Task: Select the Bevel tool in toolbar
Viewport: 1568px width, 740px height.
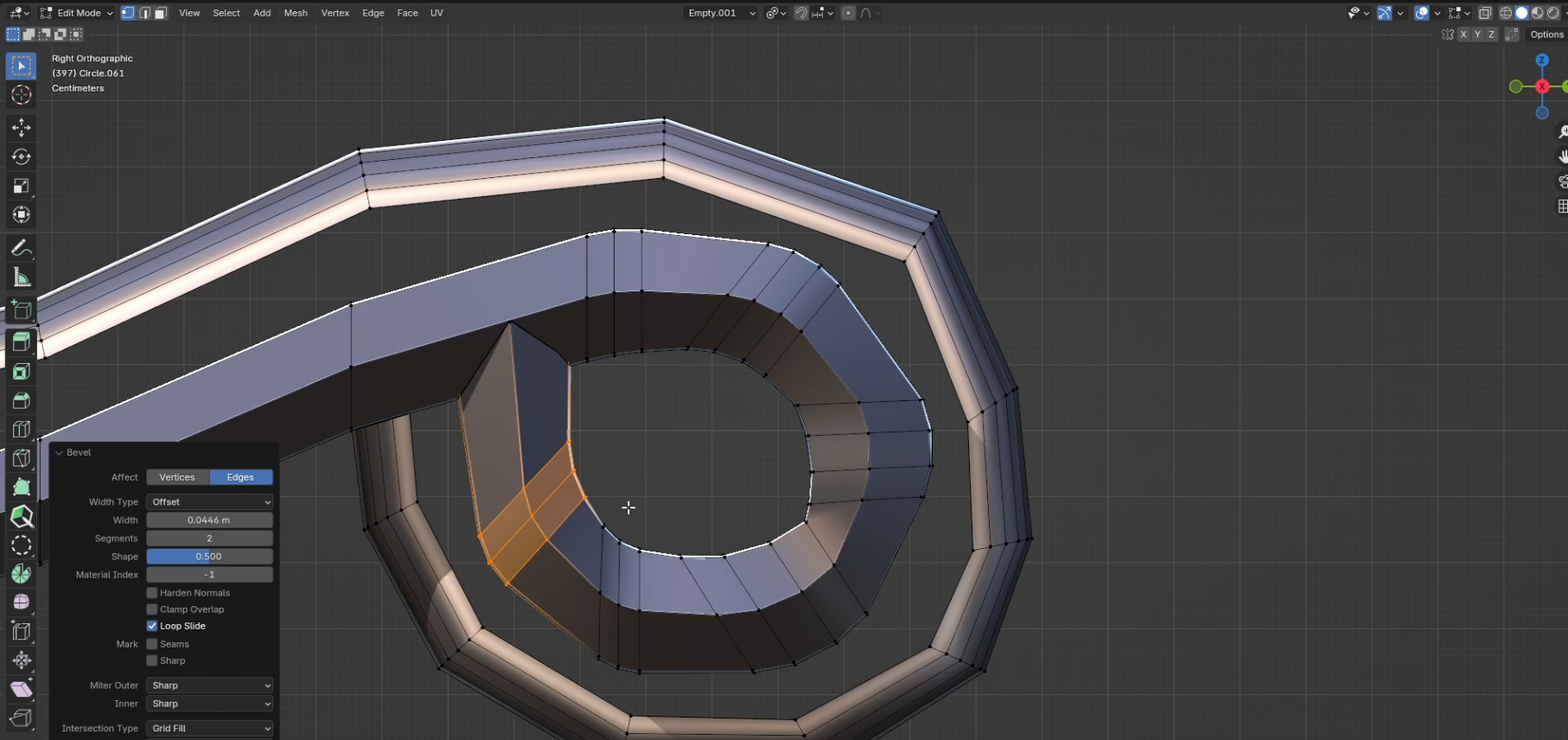Action: pyautogui.click(x=22, y=400)
